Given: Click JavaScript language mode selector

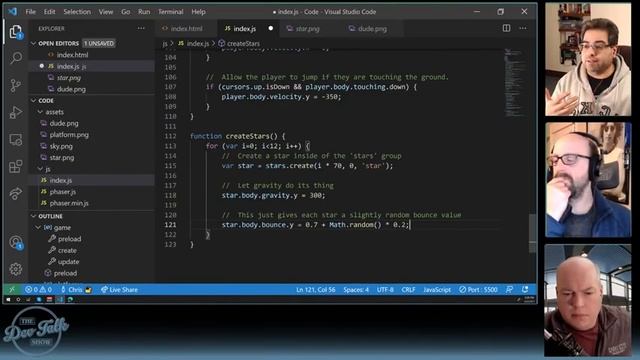Looking at the screenshot, I should point(437,289).
